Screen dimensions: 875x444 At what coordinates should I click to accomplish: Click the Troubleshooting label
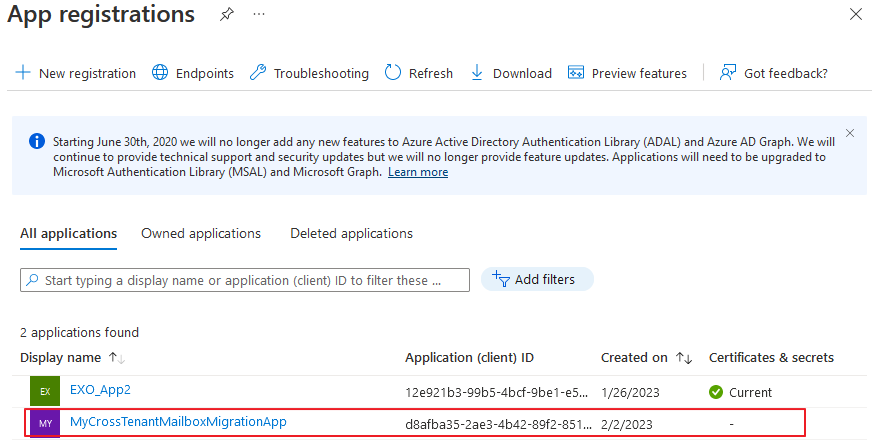click(x=321, y=73)
